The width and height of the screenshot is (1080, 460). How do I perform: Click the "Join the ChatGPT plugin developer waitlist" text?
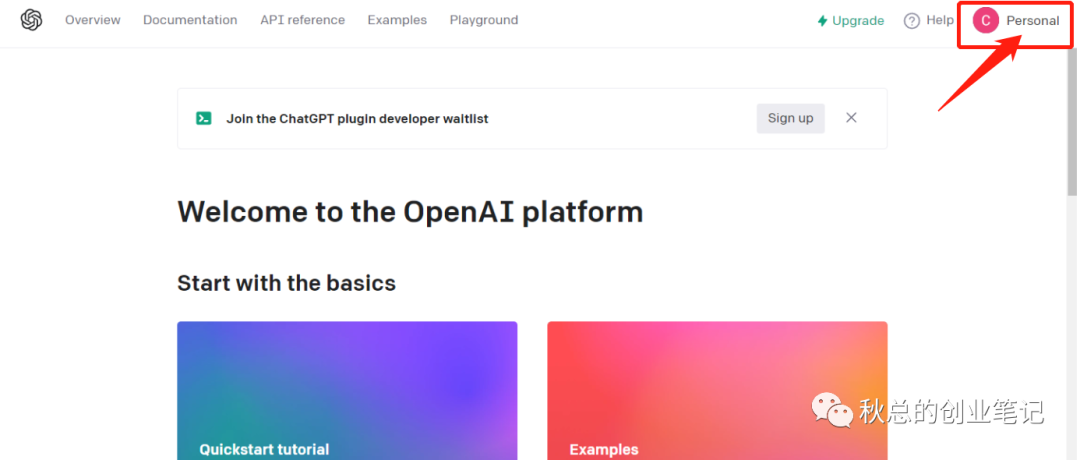tap(357, 118)
